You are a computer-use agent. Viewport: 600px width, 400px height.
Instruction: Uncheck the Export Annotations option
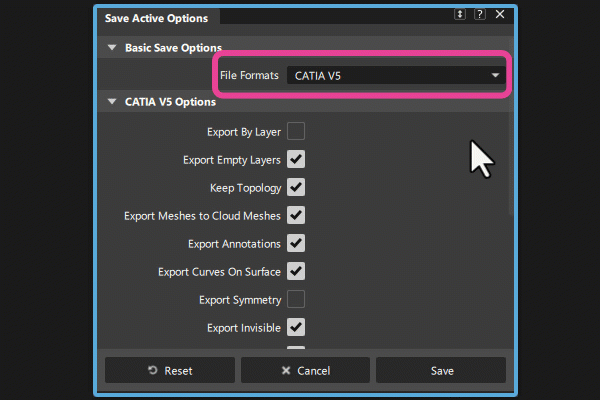[296, 243]
